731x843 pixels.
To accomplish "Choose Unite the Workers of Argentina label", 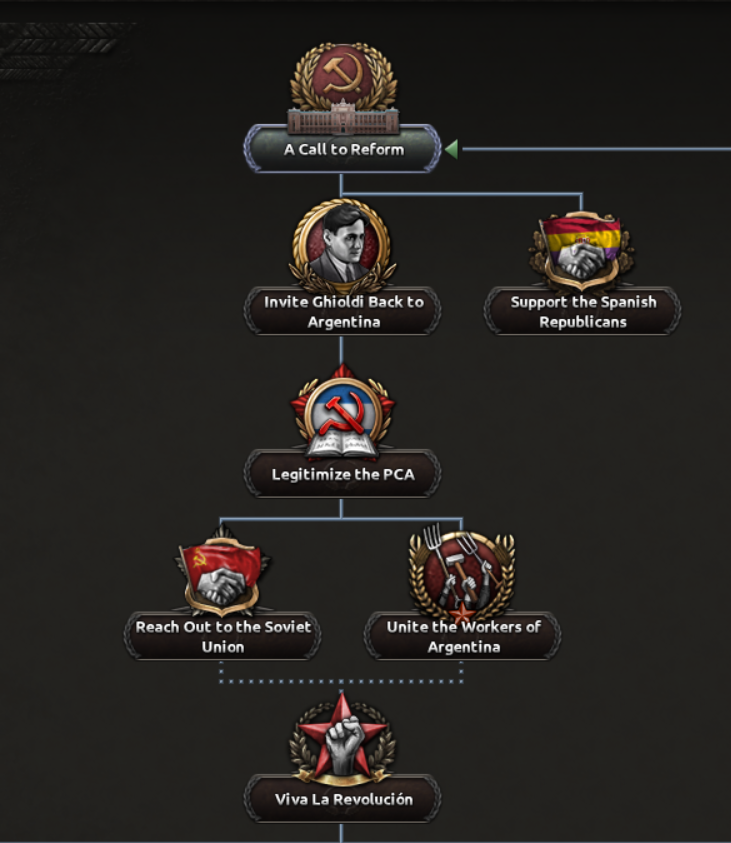I will pos(462,637).
